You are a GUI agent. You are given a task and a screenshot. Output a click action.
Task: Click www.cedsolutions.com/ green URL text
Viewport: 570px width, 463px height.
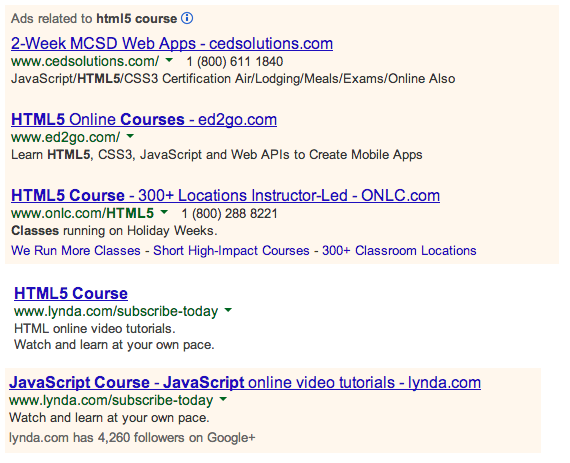tap(85, 61)
